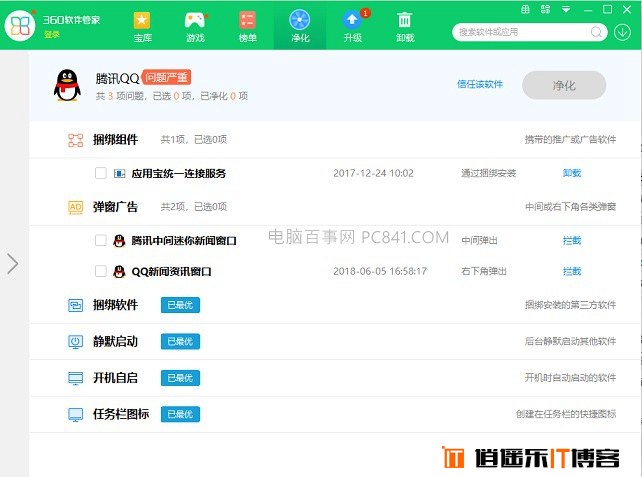
Task: Click the 问题严重 warning badge
Action: pyautogui.click(x=166, y=77)
